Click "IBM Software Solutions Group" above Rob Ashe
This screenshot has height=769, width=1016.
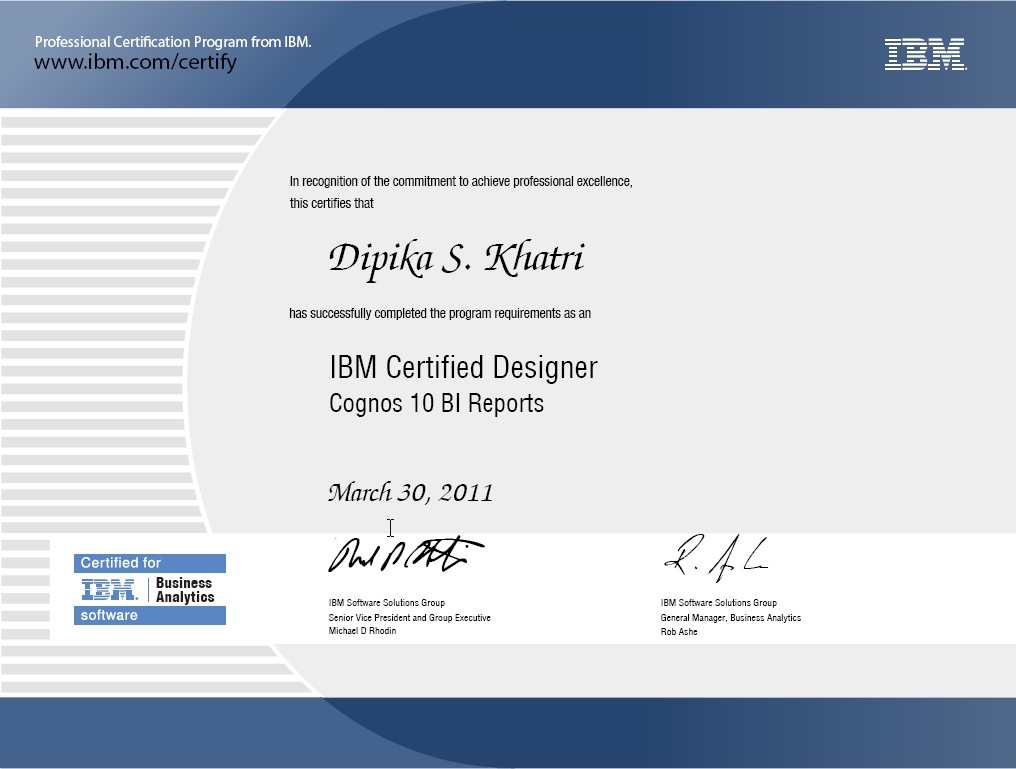pos(719,603)
